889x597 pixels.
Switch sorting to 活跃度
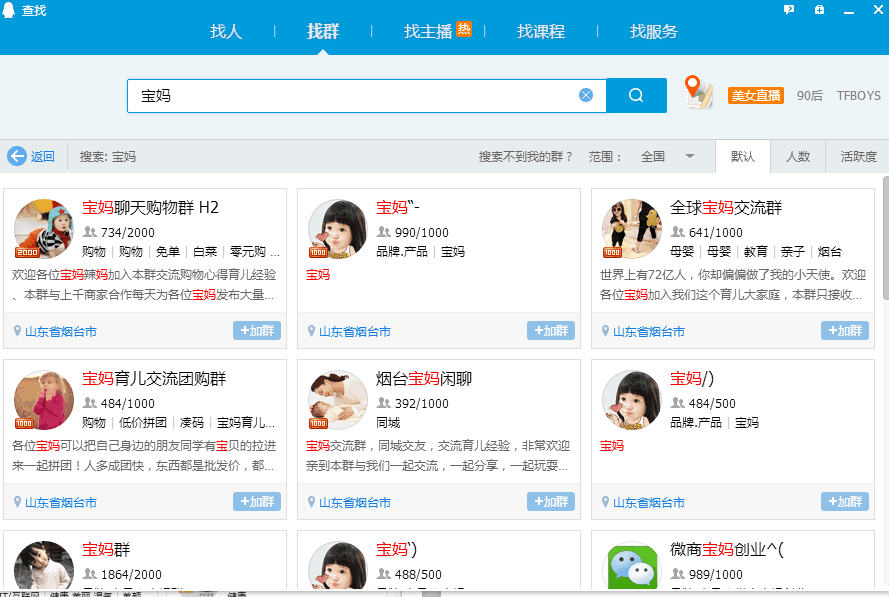[857, 156]
